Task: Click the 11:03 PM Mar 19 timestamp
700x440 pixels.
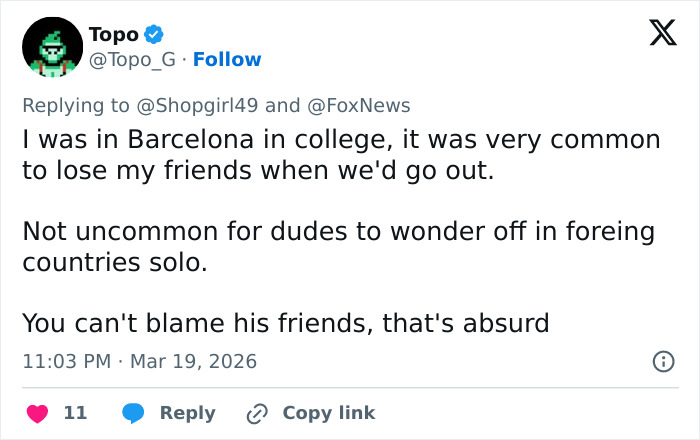Action: pyautogui.click(x=139, y=362)
